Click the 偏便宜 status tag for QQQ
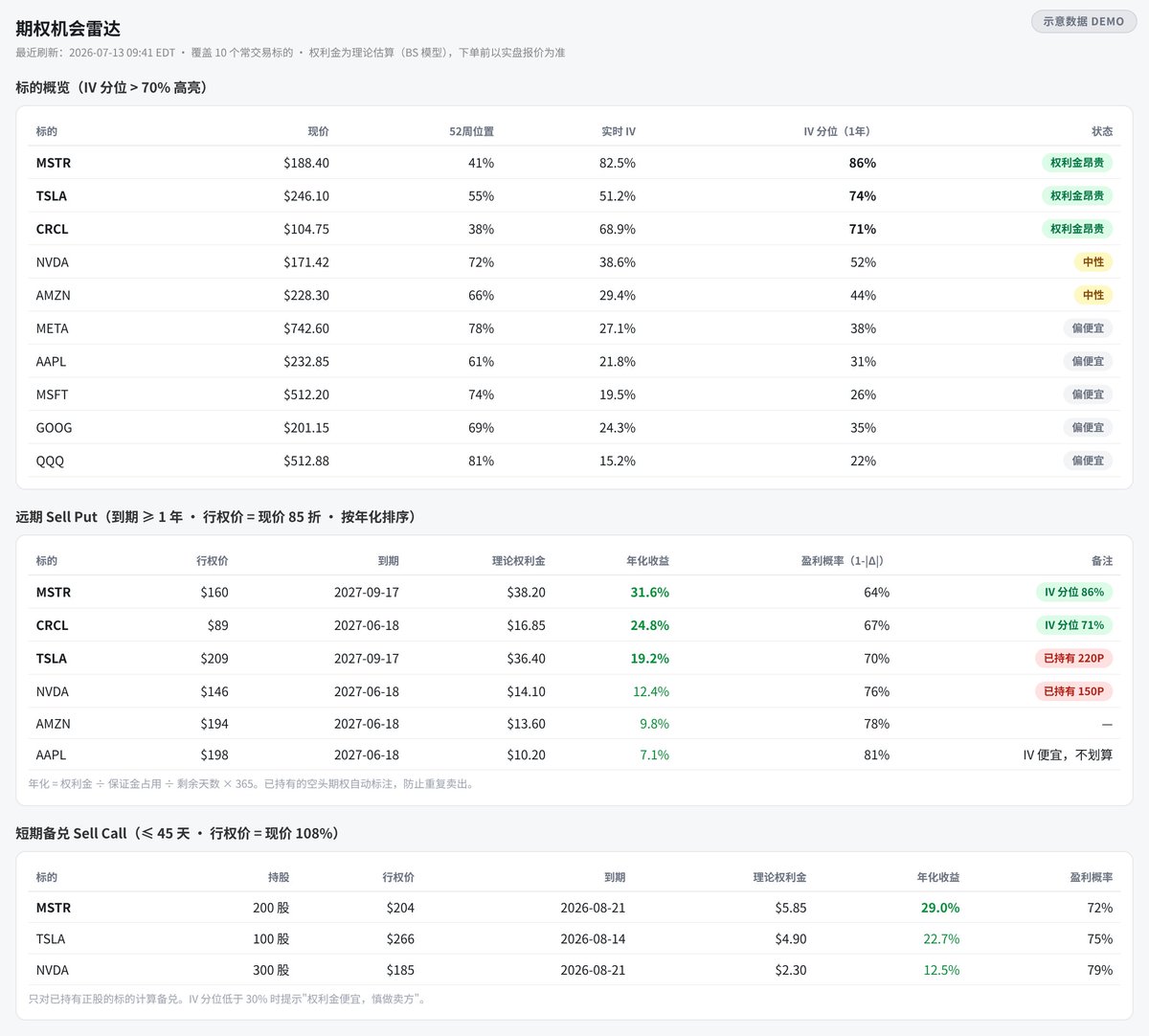Image resolution: width=1149 pixels, height=1036 pixels. pyautogui.click(x=1088, y=461)
